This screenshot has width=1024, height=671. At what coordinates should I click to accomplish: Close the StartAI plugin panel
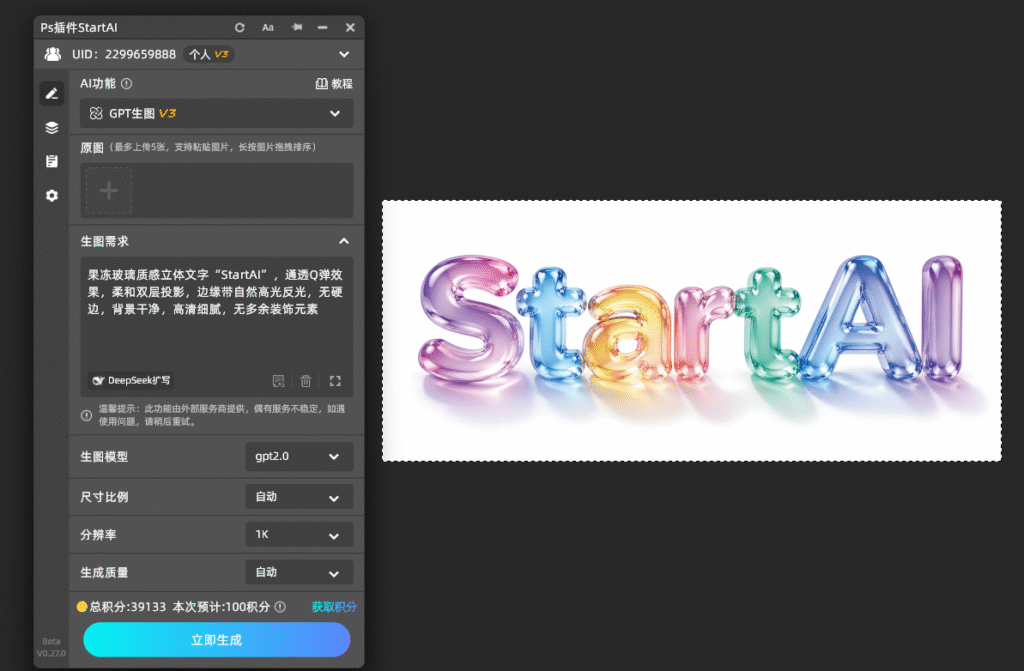(x=350, y=27)
